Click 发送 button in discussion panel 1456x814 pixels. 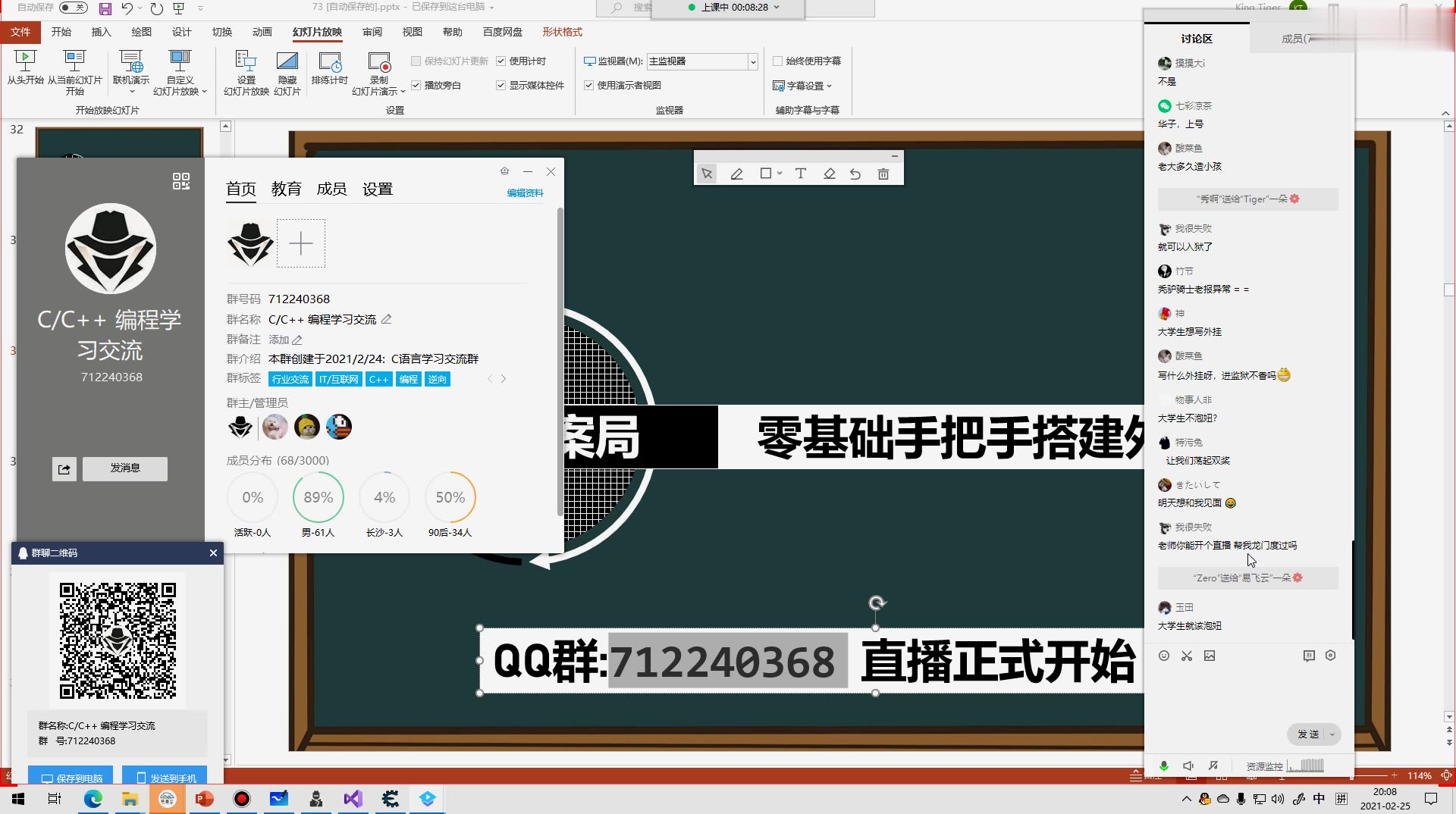coord(1307,734)
